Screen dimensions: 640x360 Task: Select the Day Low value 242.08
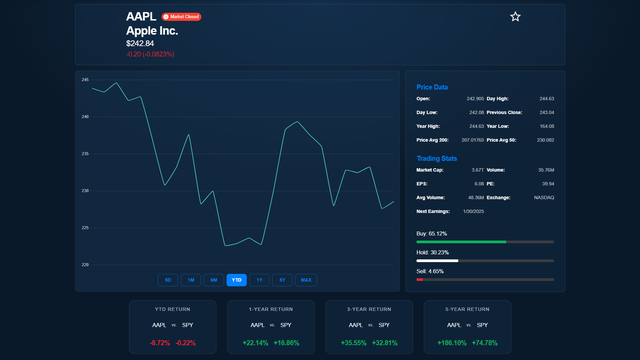pos(476,113)
